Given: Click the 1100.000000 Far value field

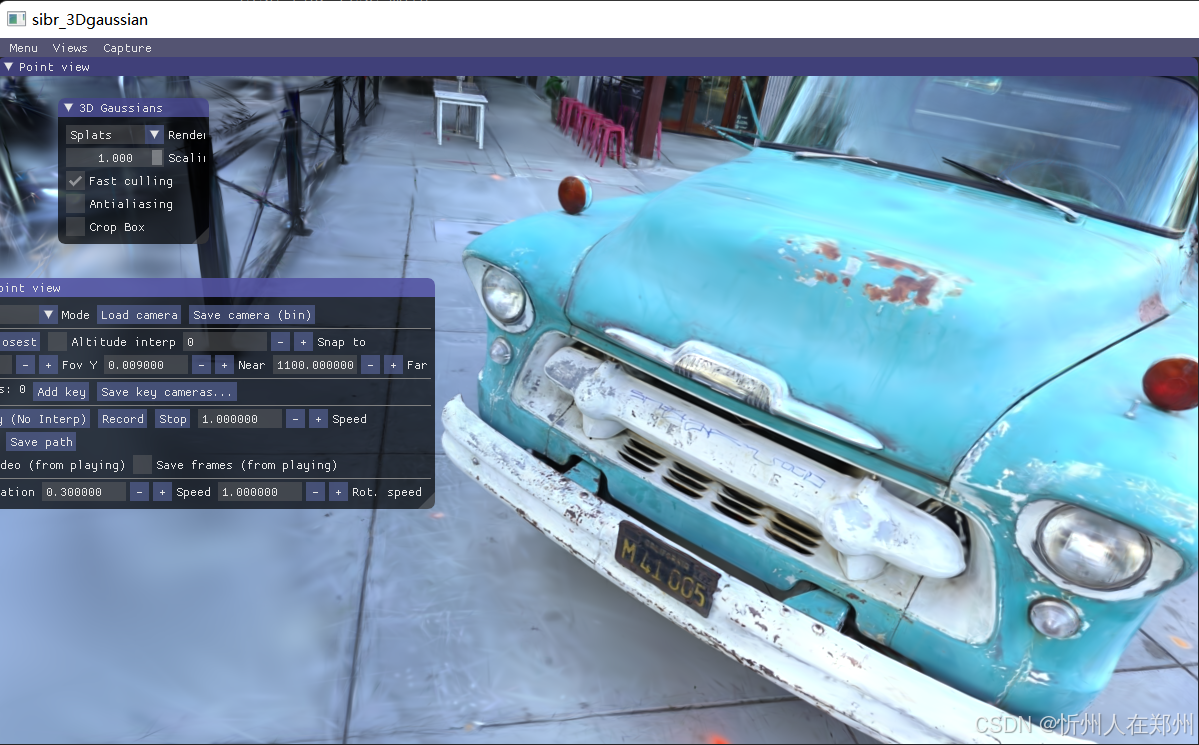Looking at the screenshot, I should pos(315,365).
